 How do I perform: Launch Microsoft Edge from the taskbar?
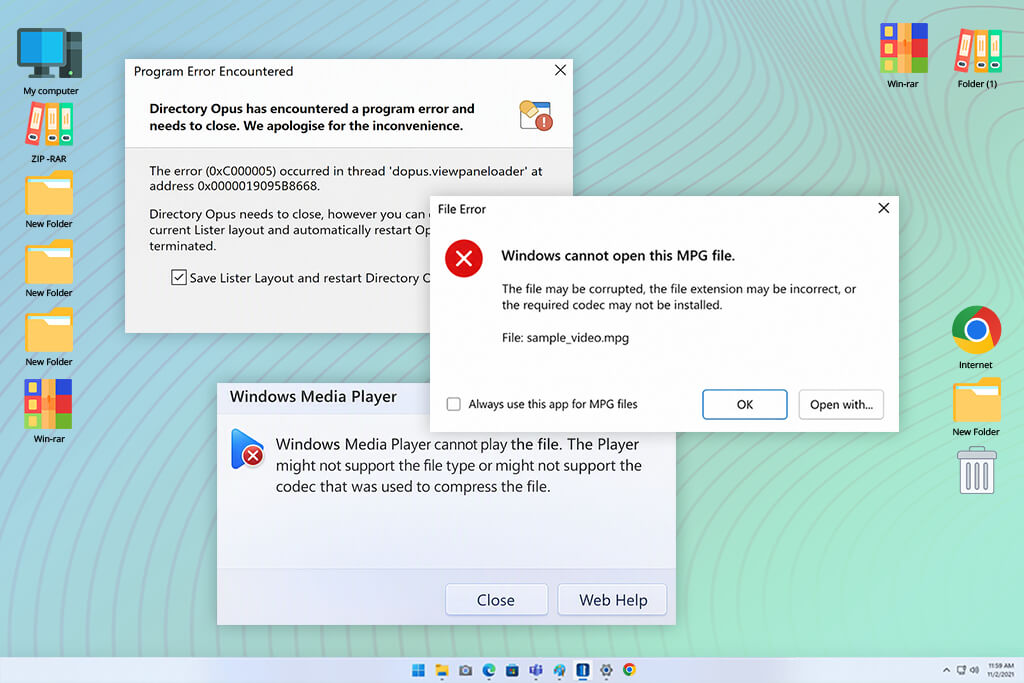pos(489,670)
